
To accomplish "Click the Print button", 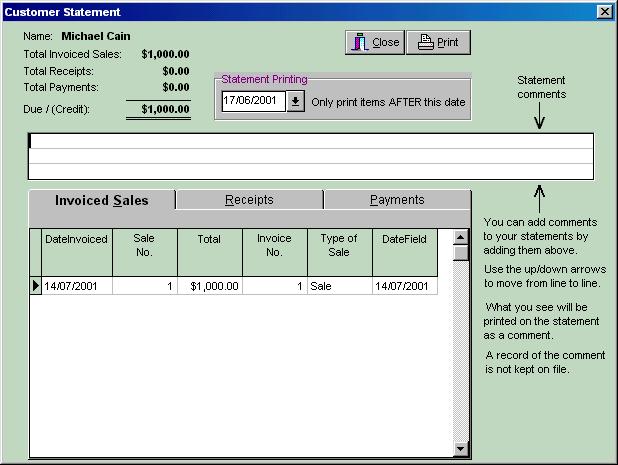I will tap(438, 42).
